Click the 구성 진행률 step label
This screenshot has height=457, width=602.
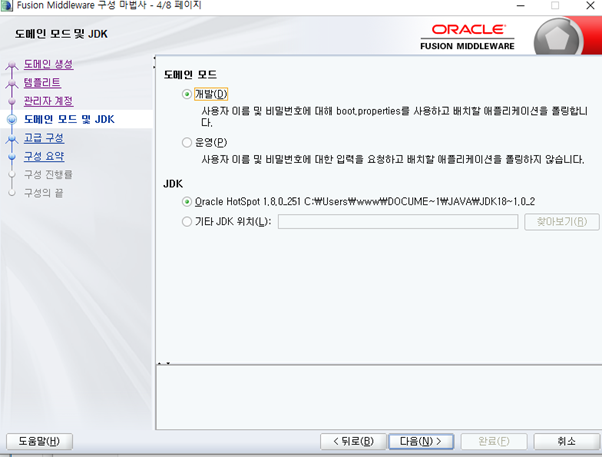coord(48,175)
